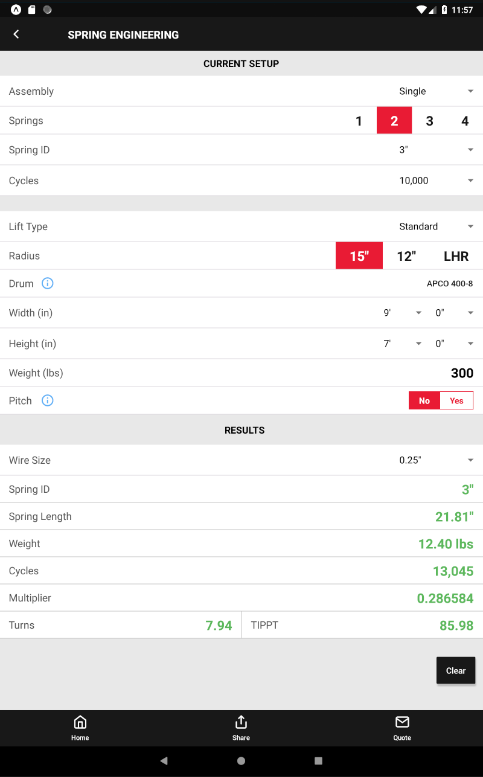
Task: Choose 12" radius option
Action: point(406,256)
